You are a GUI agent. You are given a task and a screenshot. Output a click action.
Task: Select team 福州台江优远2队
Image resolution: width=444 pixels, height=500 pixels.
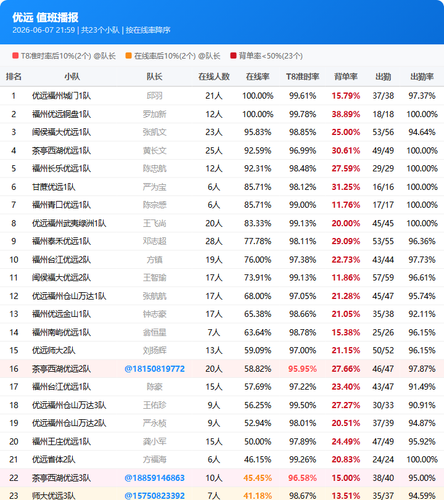61,260
